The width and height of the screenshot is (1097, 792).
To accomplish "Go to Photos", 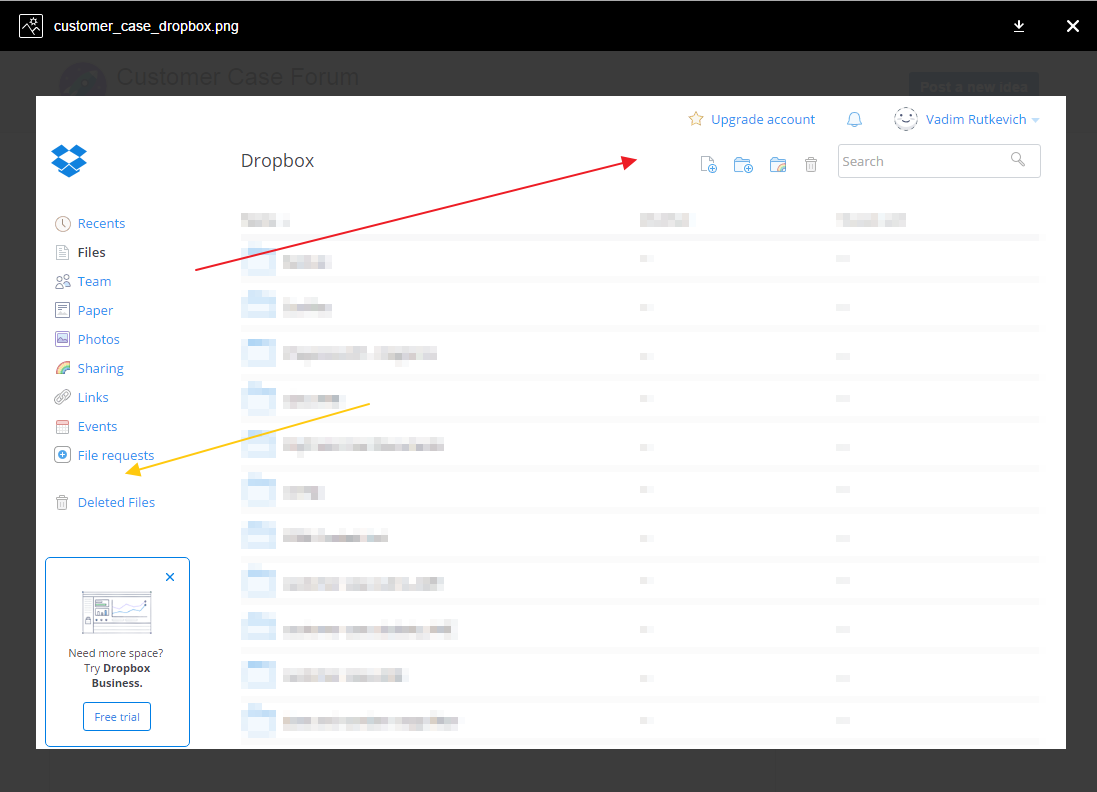I will [x=99, y=339].
